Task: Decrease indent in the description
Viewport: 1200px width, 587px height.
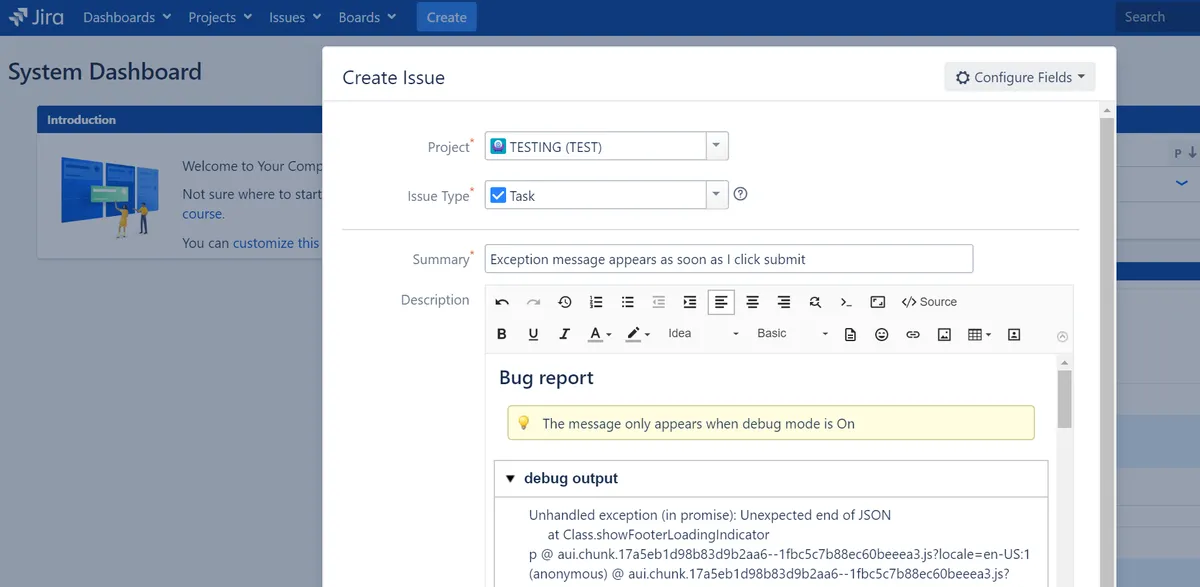Action: click(x=658, y=302)
